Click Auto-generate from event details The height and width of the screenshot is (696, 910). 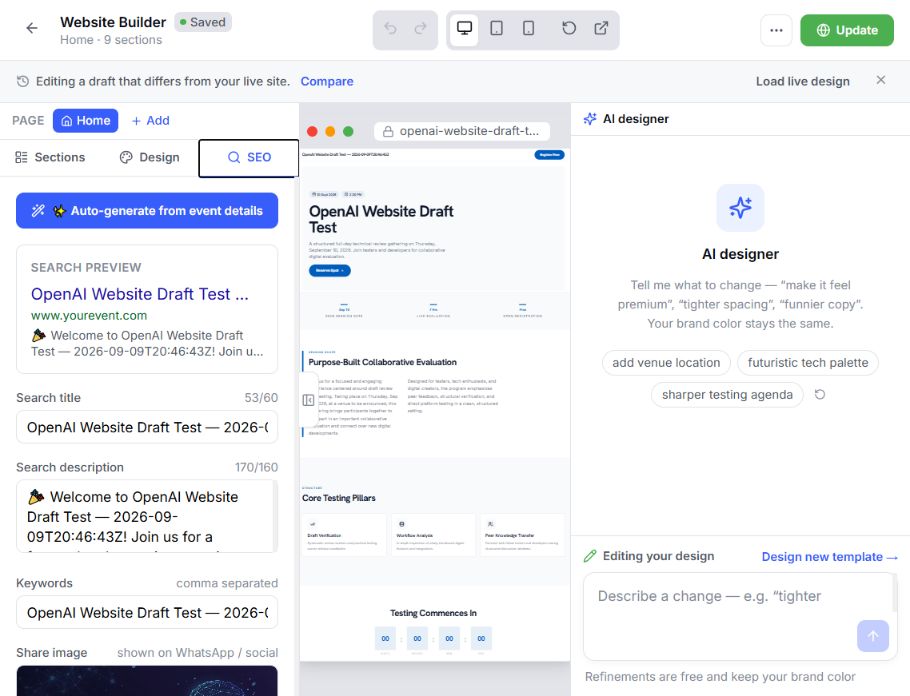(x=147, y=211)
